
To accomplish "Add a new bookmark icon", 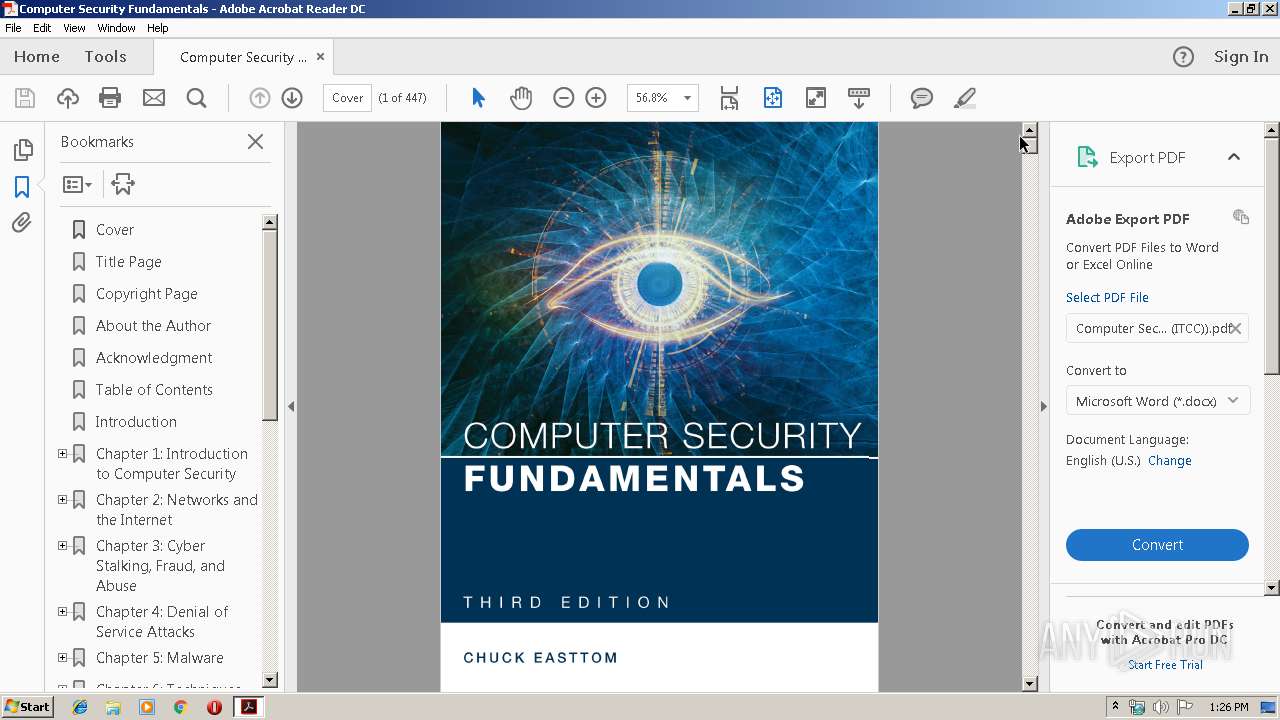I will click(x=123, y=184).
